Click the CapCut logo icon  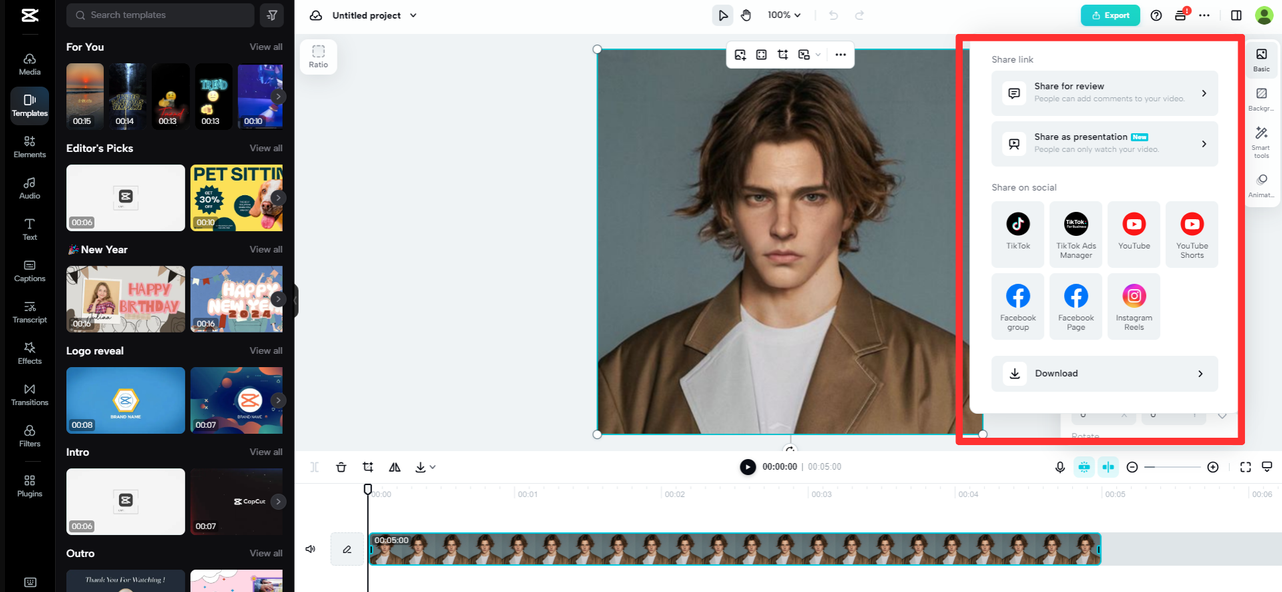coord(29,15)
